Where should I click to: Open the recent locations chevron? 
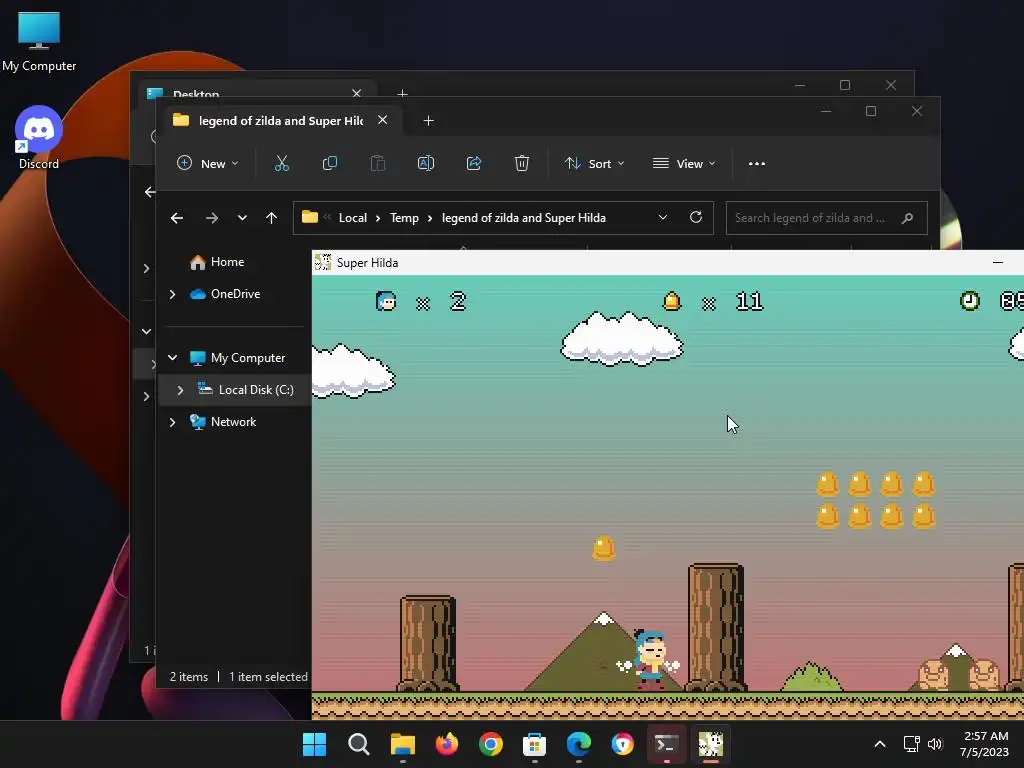point(242,218)
